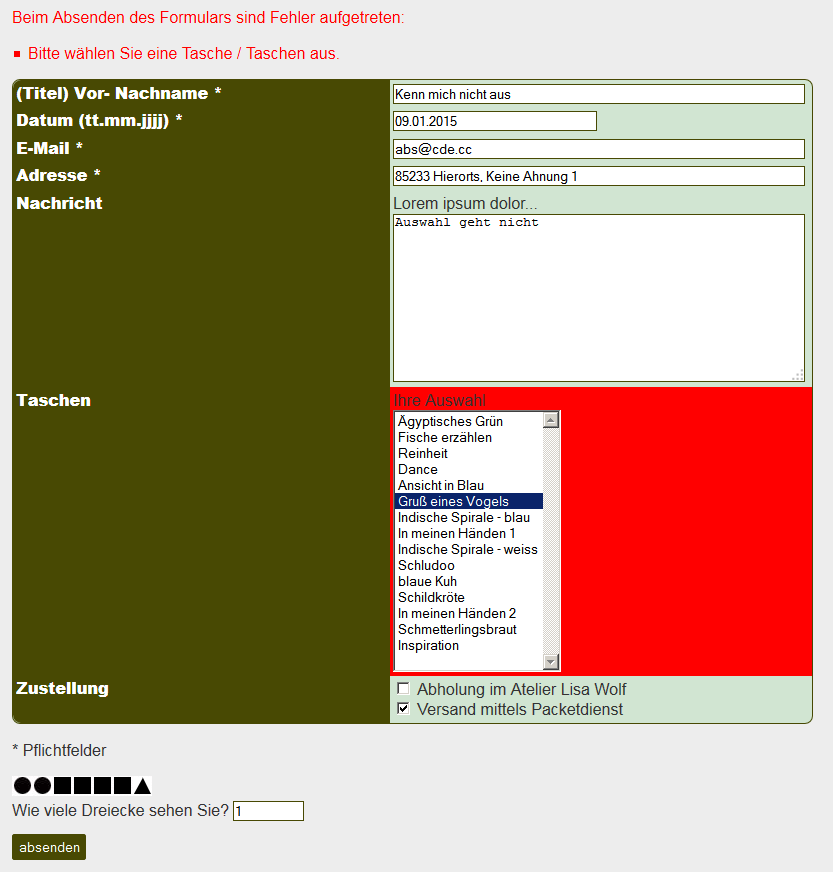Image resolution: width=833 pixels, height=872 pixels.
Task: Check Abholung im Atelier Lisa Wolf
Action: pos(403,688)
